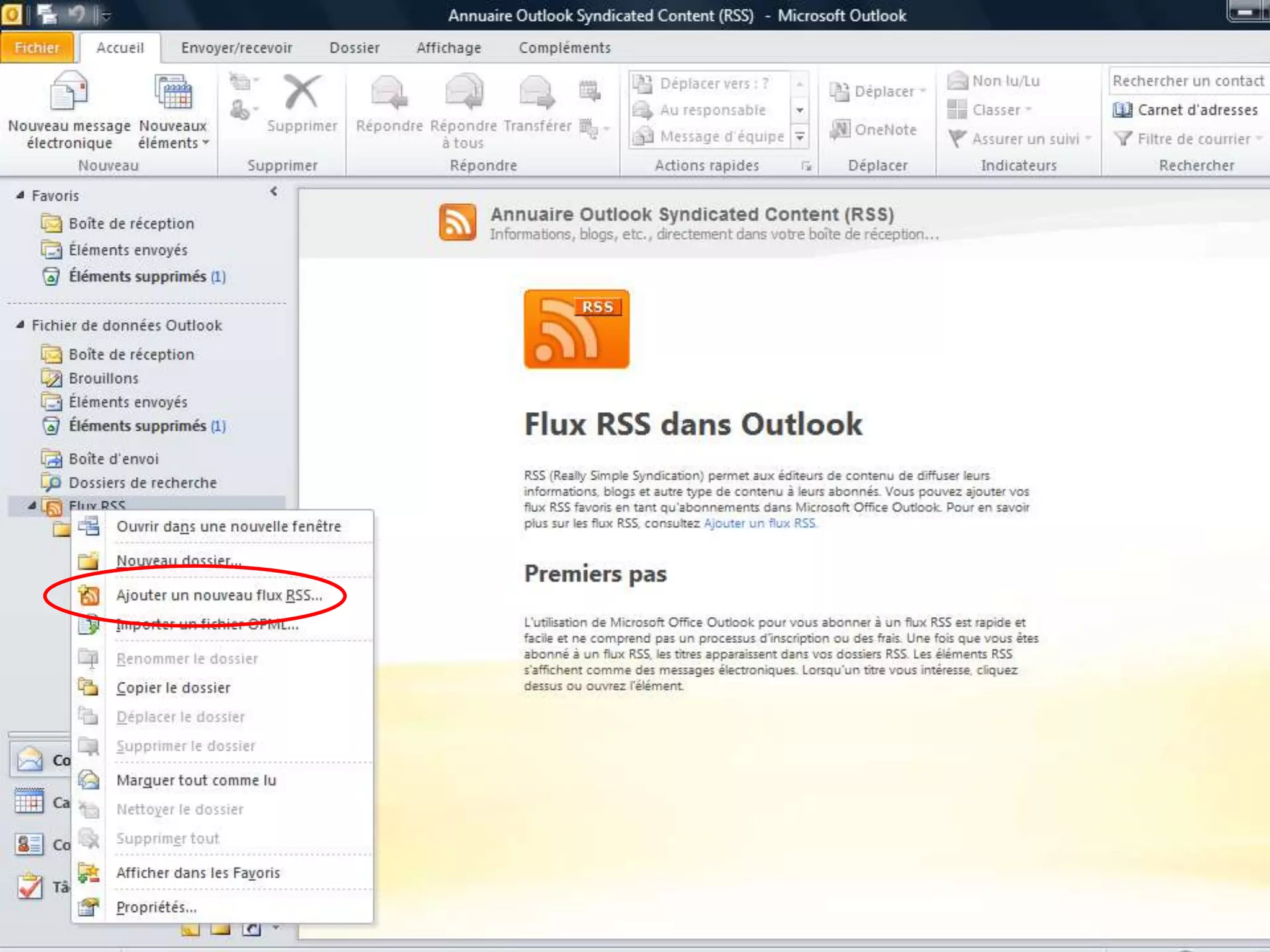Open the Fichier tab

(37, 48)
